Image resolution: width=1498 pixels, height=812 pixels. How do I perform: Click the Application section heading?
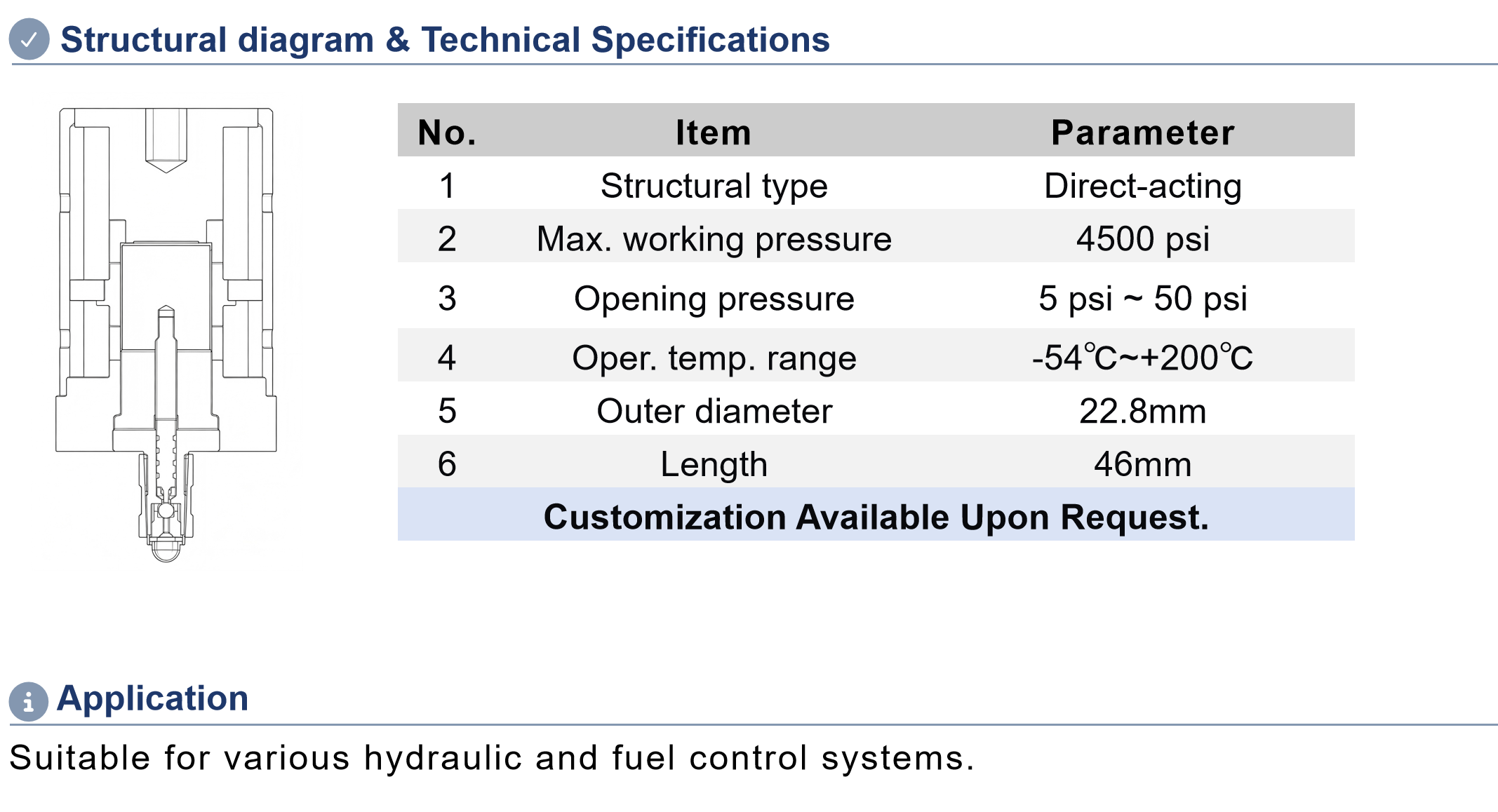153,698
